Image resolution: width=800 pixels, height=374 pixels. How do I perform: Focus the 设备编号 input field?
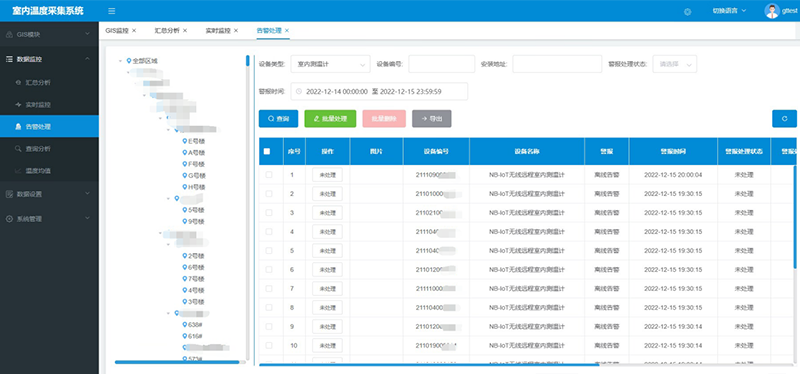pyautogui.click(x=441, y=64)
